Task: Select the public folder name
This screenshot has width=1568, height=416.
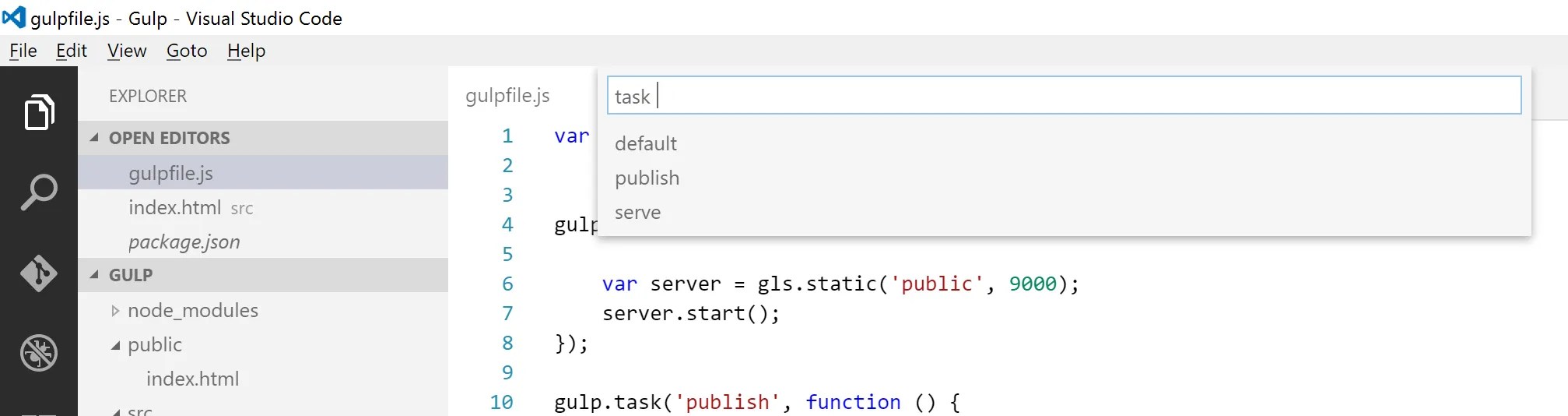Action: [x=155, y=344]
